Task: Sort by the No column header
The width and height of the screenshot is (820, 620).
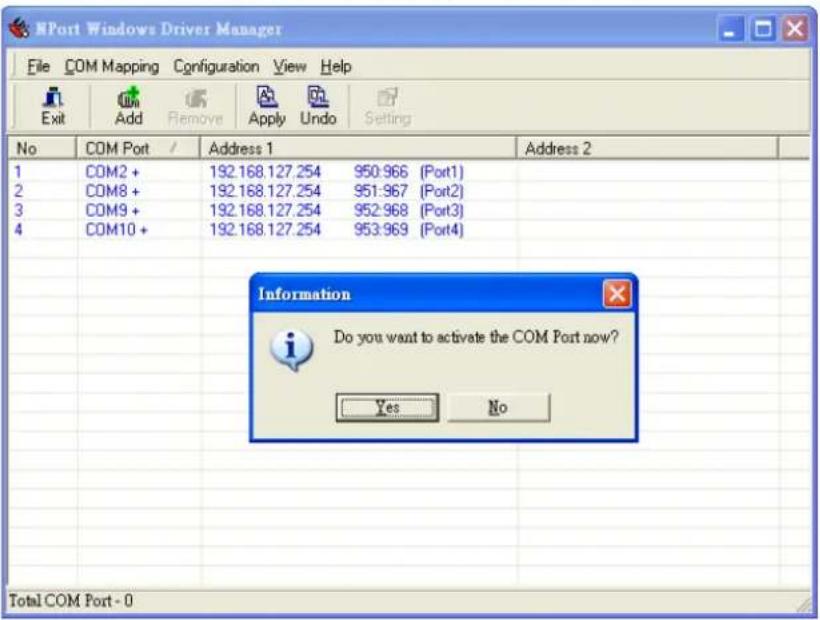Action: [42, 148]
